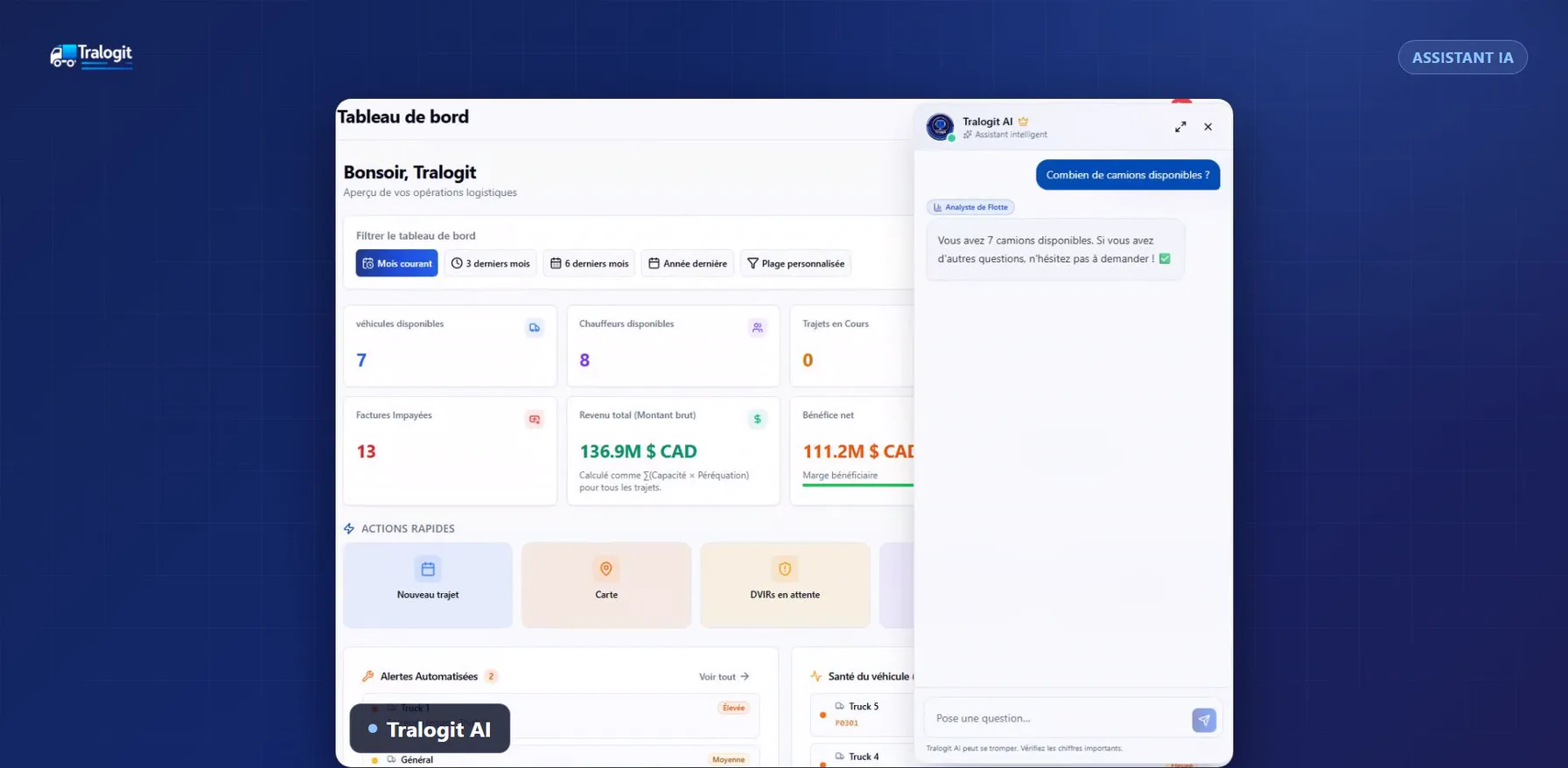Click the Bénéfice net 111.2M value

coord(858,452)
